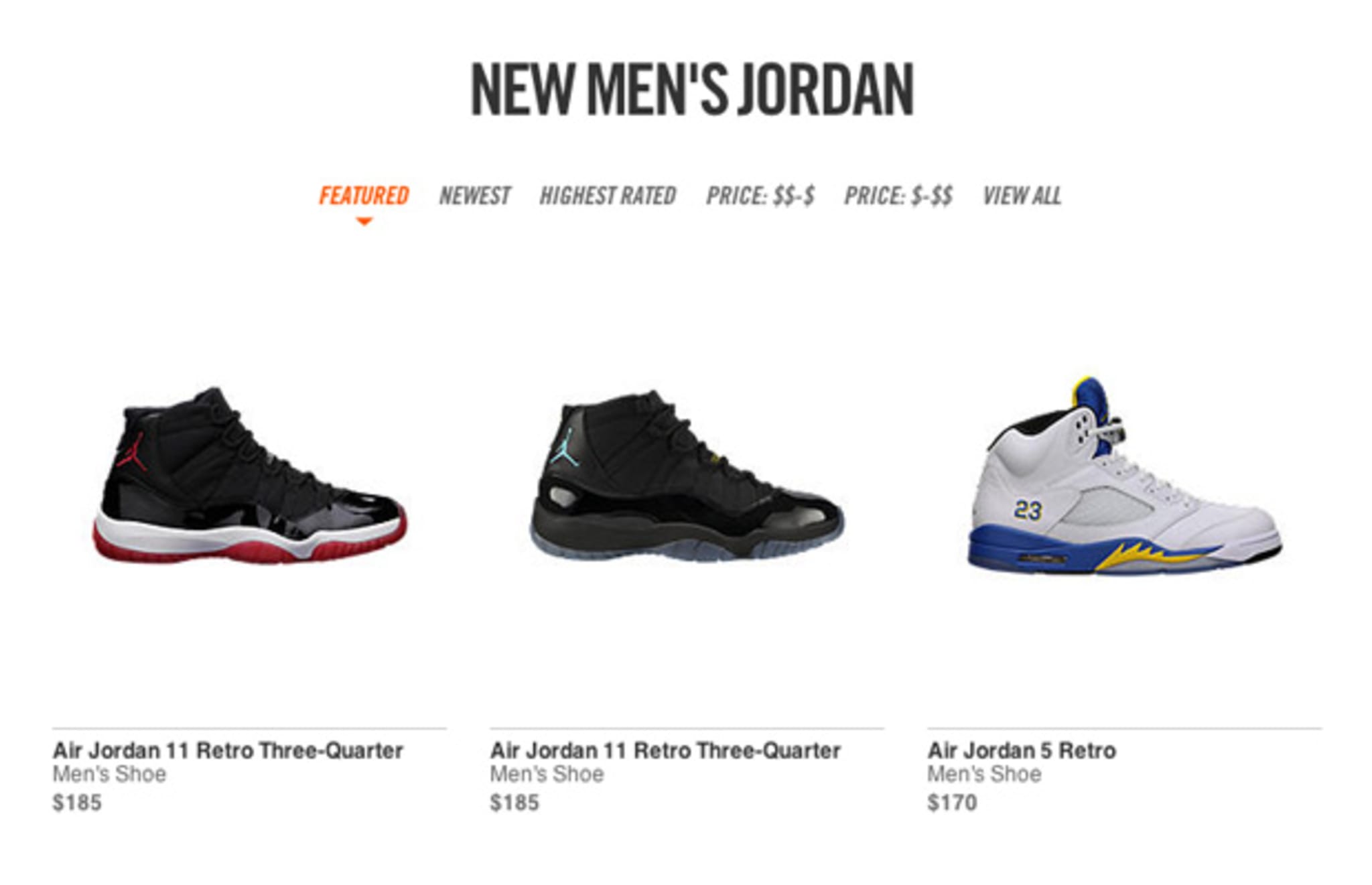The image size is (1372, 885).
Task: Open the black and red Jordan 11 image
Action: [x=249, y=475]
